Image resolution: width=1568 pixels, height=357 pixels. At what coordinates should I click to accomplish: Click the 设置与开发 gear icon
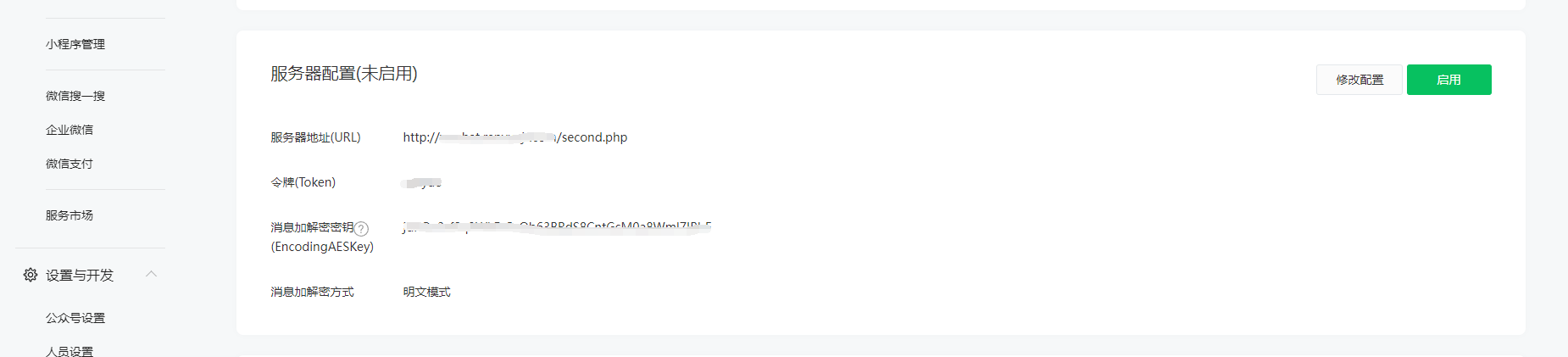pos(31,275)
